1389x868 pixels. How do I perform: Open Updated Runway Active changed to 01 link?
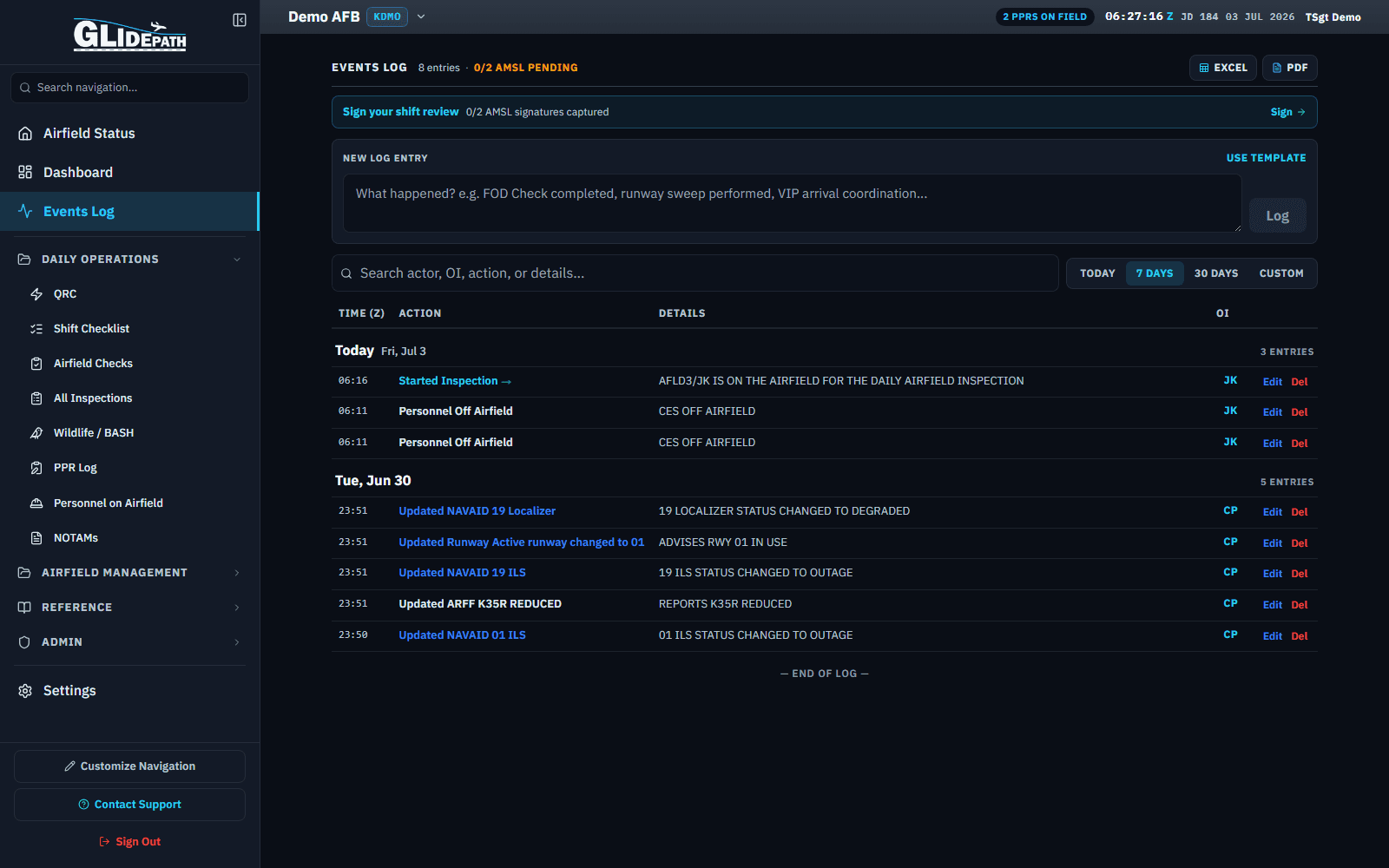pos(521,542)
